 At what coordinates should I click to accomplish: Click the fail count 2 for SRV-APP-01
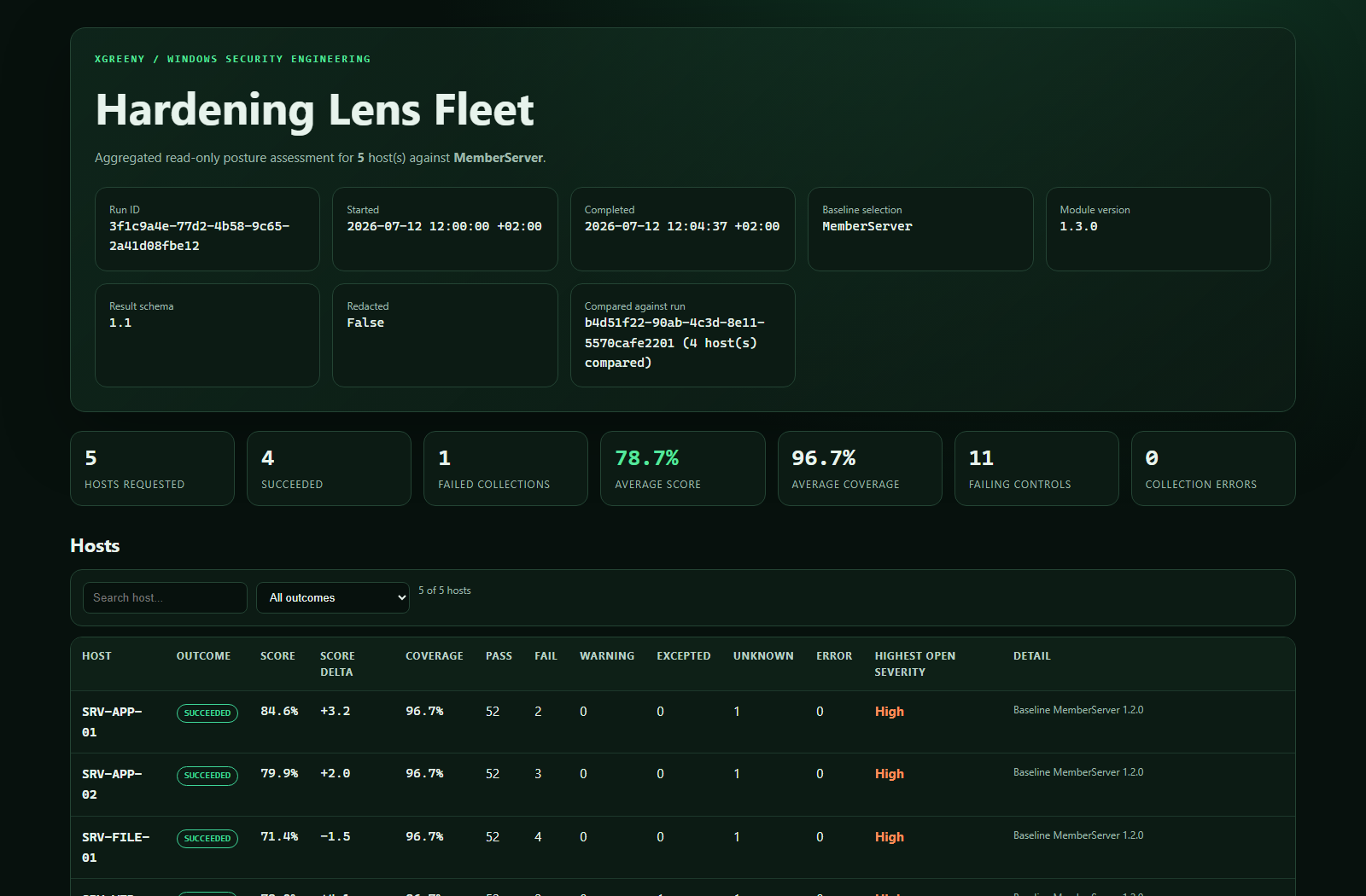point(538,712)
